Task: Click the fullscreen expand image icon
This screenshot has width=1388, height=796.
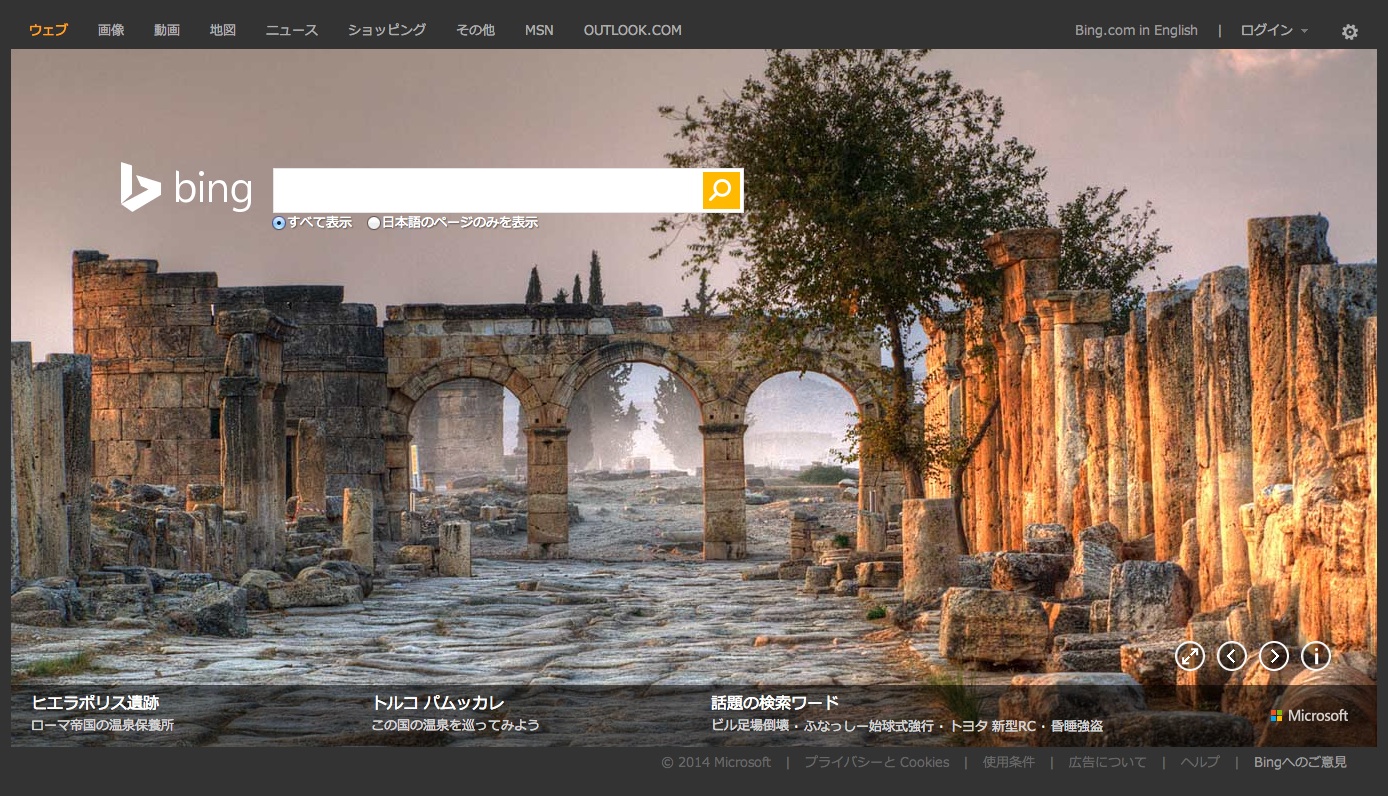Action: tap(1189, 656)
